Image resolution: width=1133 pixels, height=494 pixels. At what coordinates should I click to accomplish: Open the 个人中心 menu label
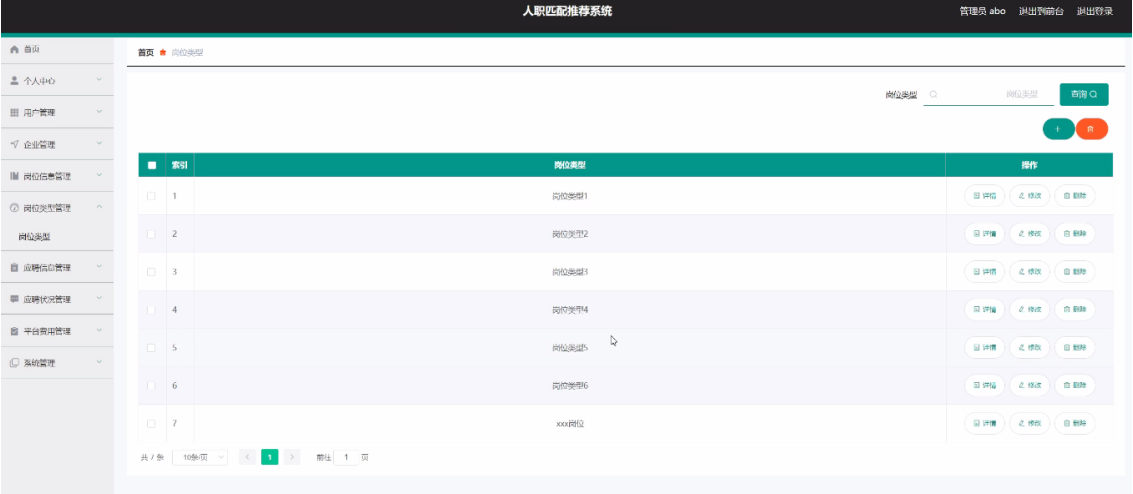40,82
